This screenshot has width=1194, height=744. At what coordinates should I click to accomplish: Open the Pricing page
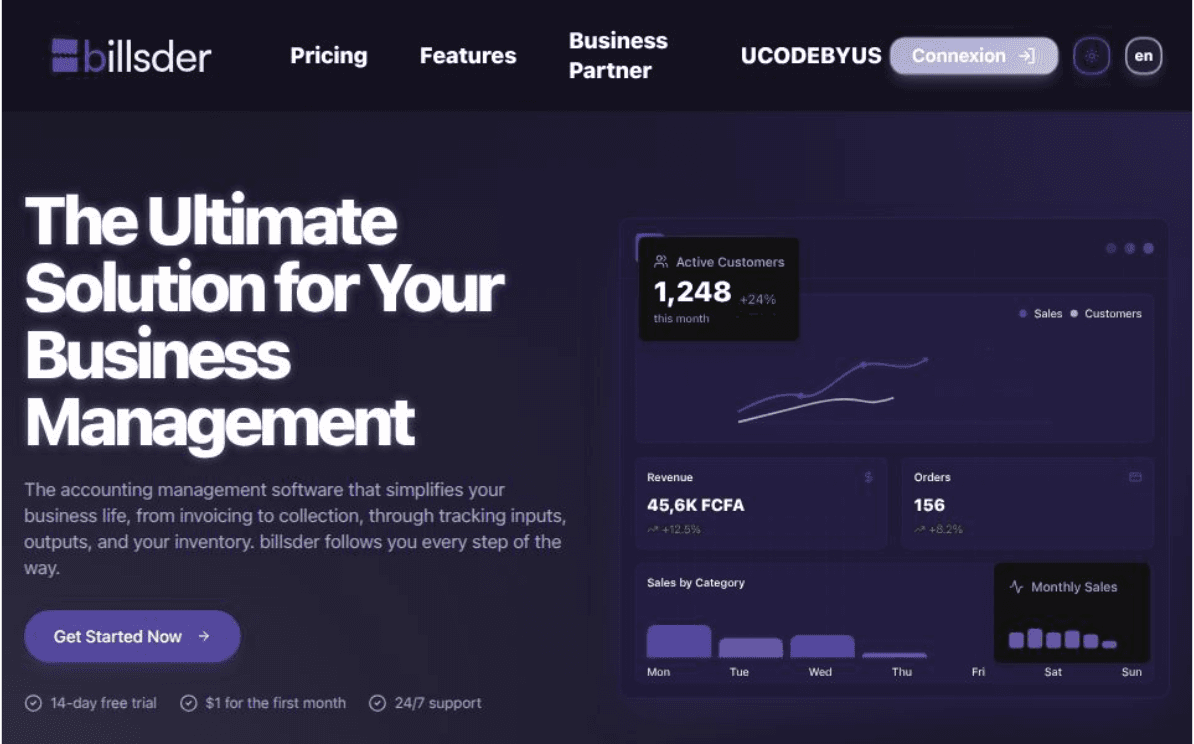329,56
